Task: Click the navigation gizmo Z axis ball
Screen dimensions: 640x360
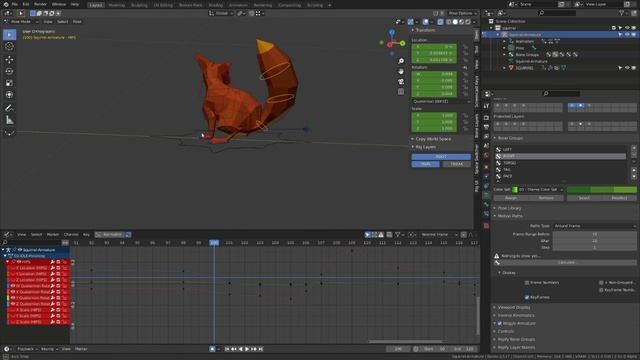Action: tap(392, 32)
